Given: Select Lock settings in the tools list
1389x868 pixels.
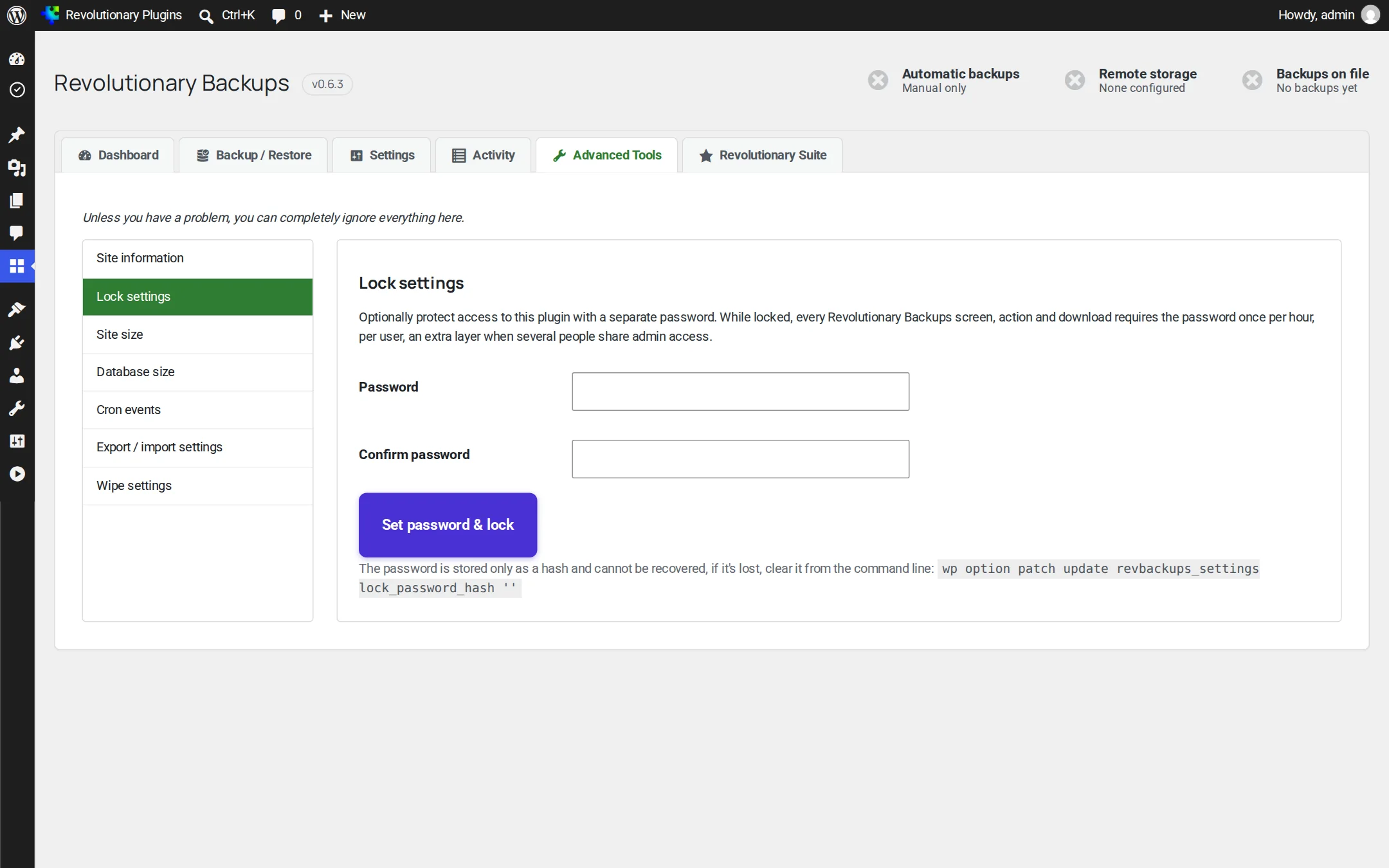Looking at the screenshot, I should pos(197,296).
